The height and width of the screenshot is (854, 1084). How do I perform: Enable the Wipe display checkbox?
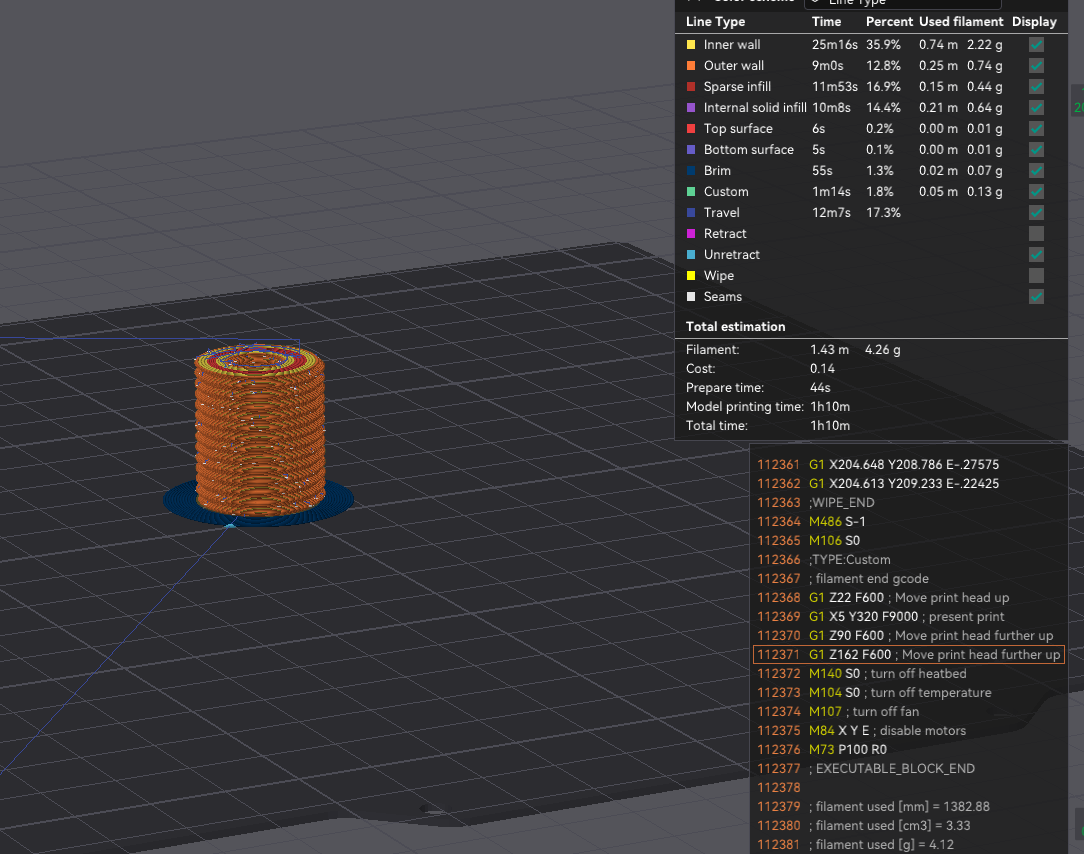pyautogui.click(x=1036, y=276)
